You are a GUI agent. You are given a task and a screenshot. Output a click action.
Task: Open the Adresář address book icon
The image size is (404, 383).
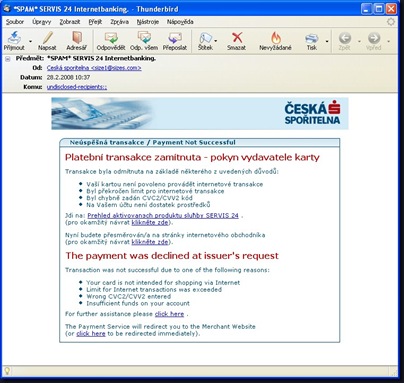[x=76, y=41]
